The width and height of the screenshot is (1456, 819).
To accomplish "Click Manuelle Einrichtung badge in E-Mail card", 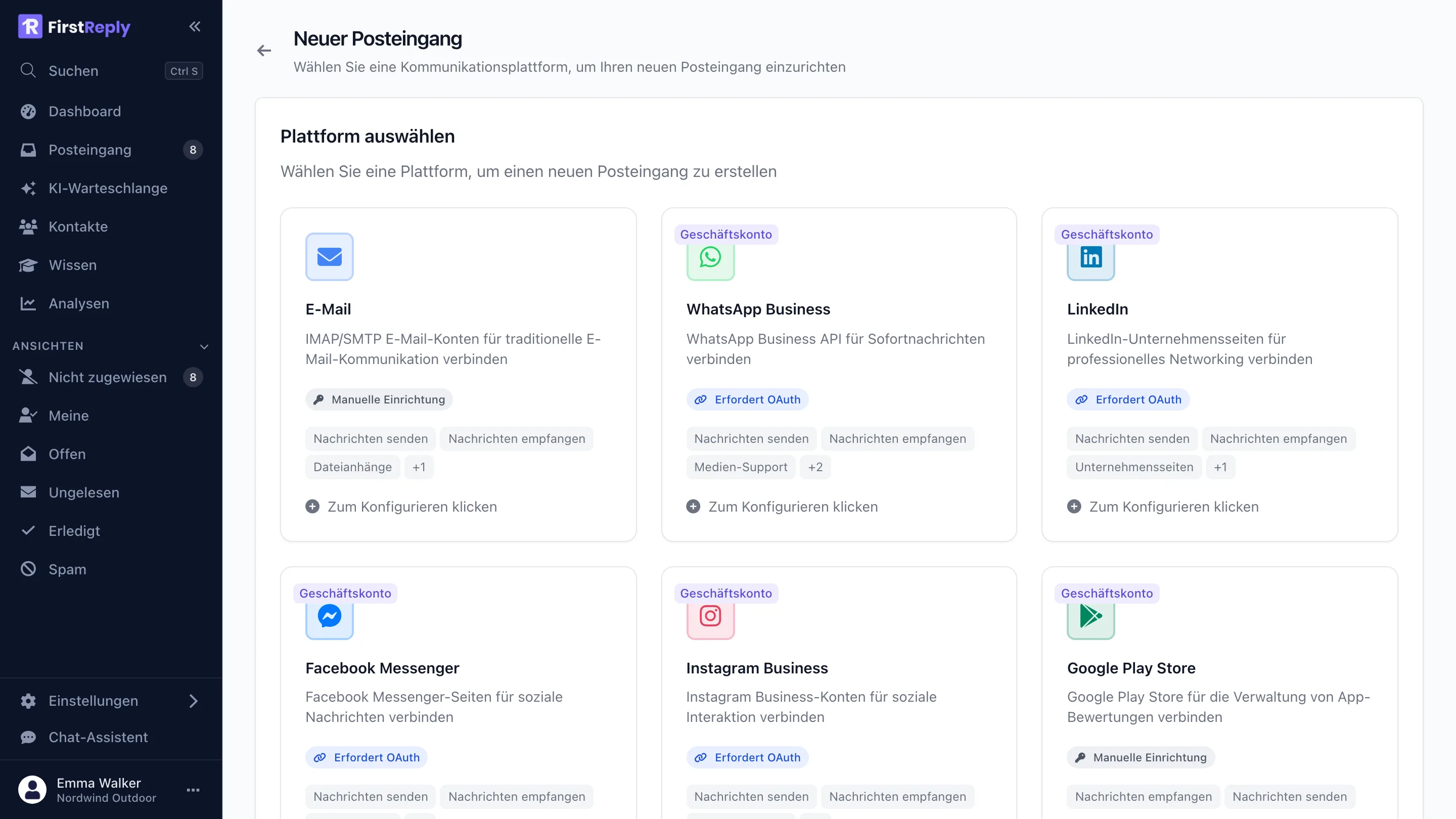I will [379, 399].
